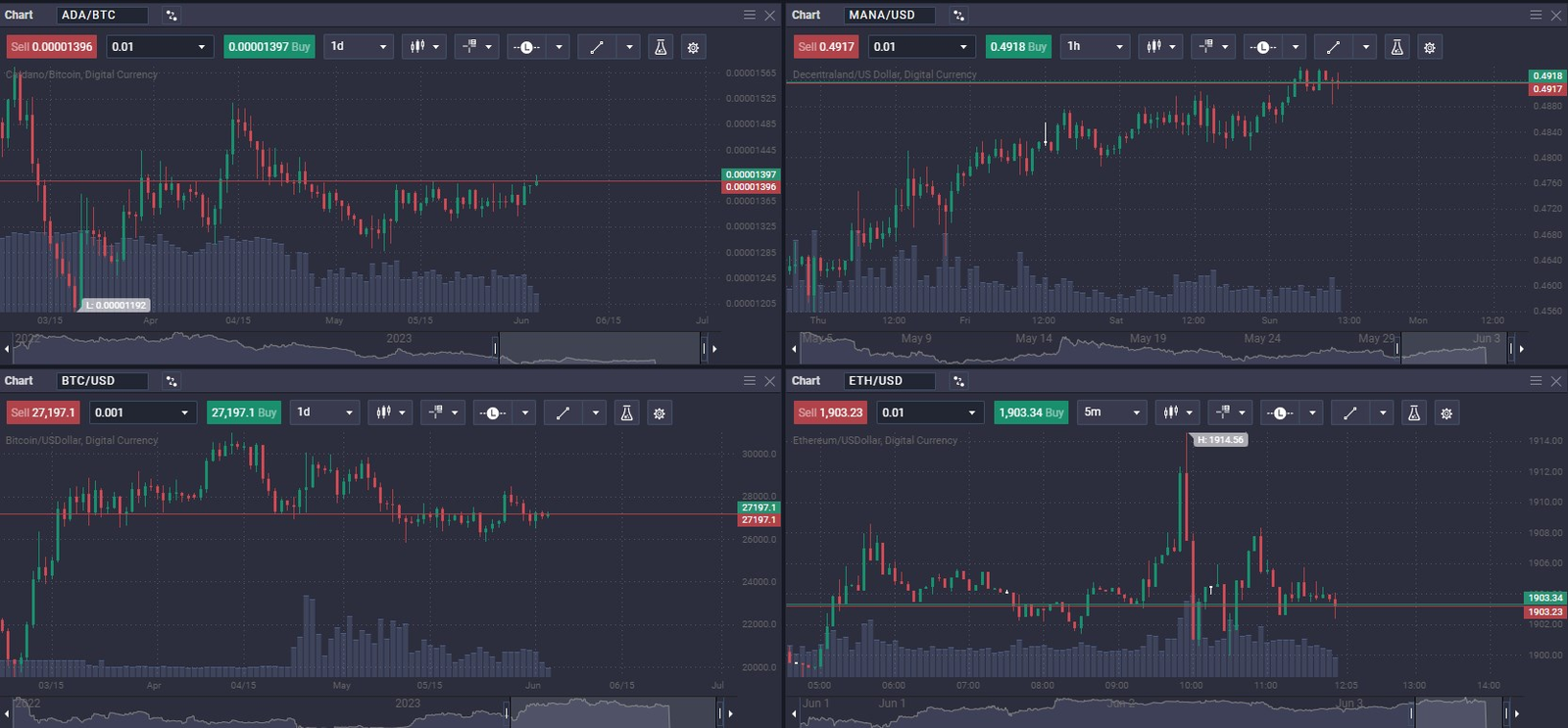Open settings gear of MANA/USD chart
Image resolution: width=1568 pixels, height=728 pixels.
(1430, 47)
